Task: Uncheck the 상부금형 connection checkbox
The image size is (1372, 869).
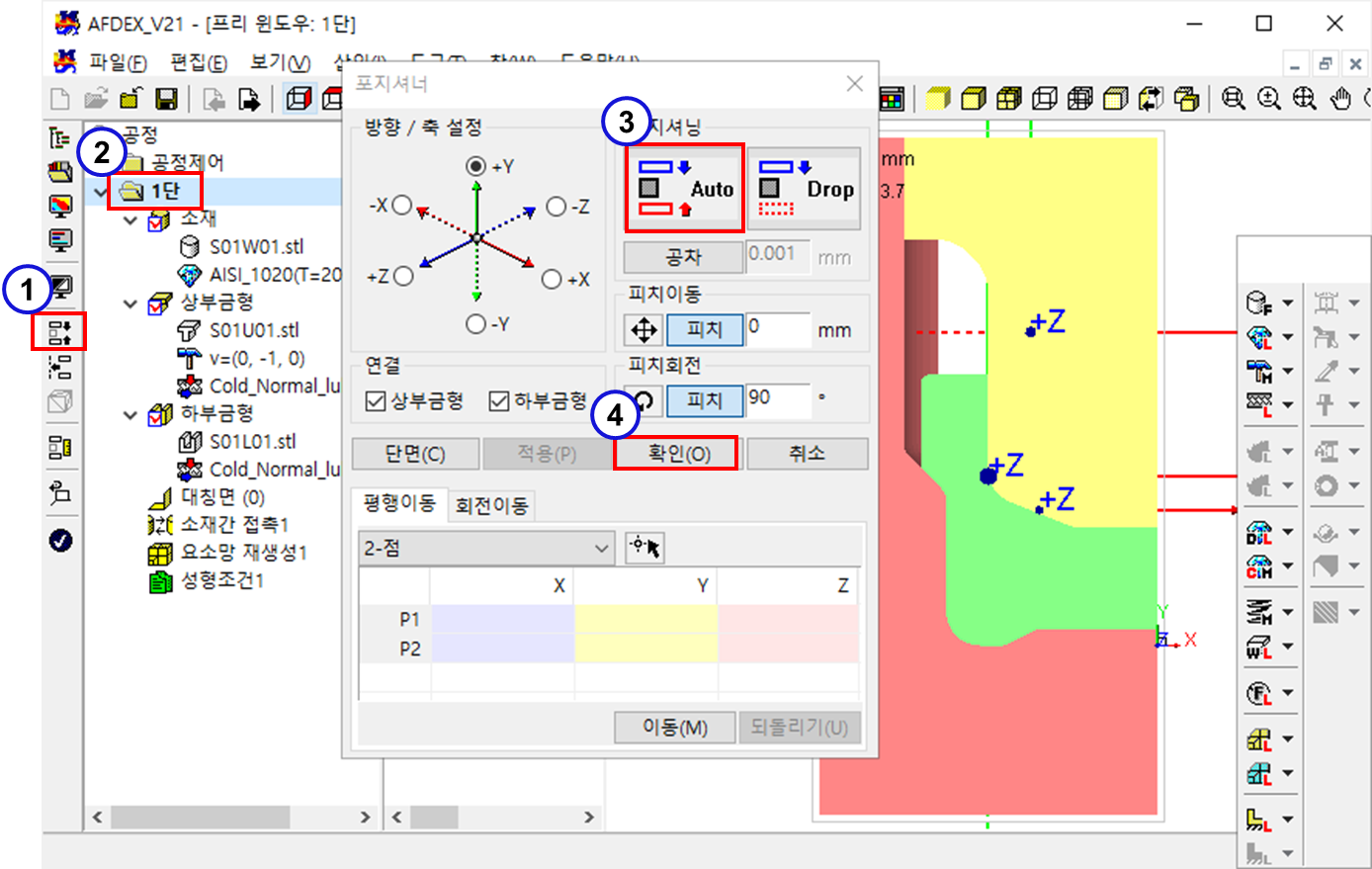Action: coord(376,400)
